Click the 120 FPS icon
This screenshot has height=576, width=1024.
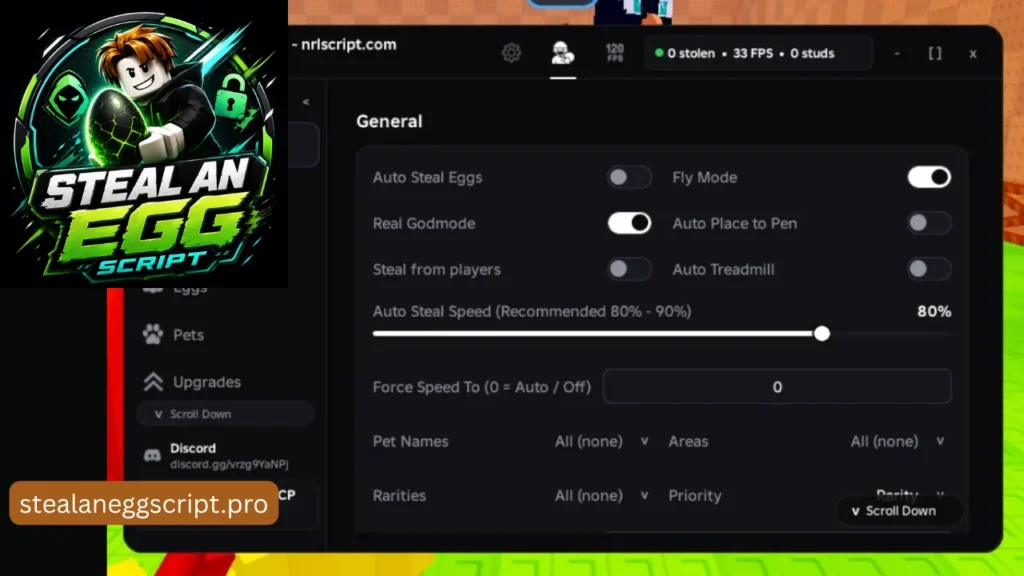(615, 53)
